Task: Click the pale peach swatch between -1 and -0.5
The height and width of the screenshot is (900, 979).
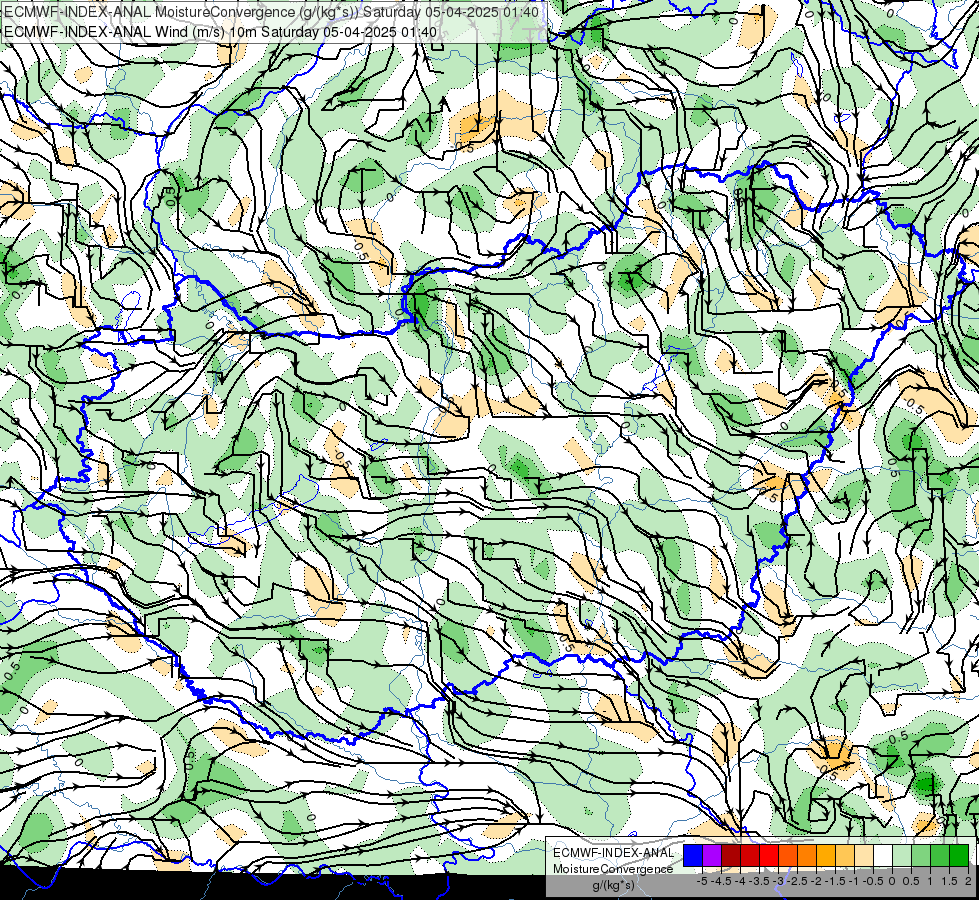Action: (x=863, y=856)
